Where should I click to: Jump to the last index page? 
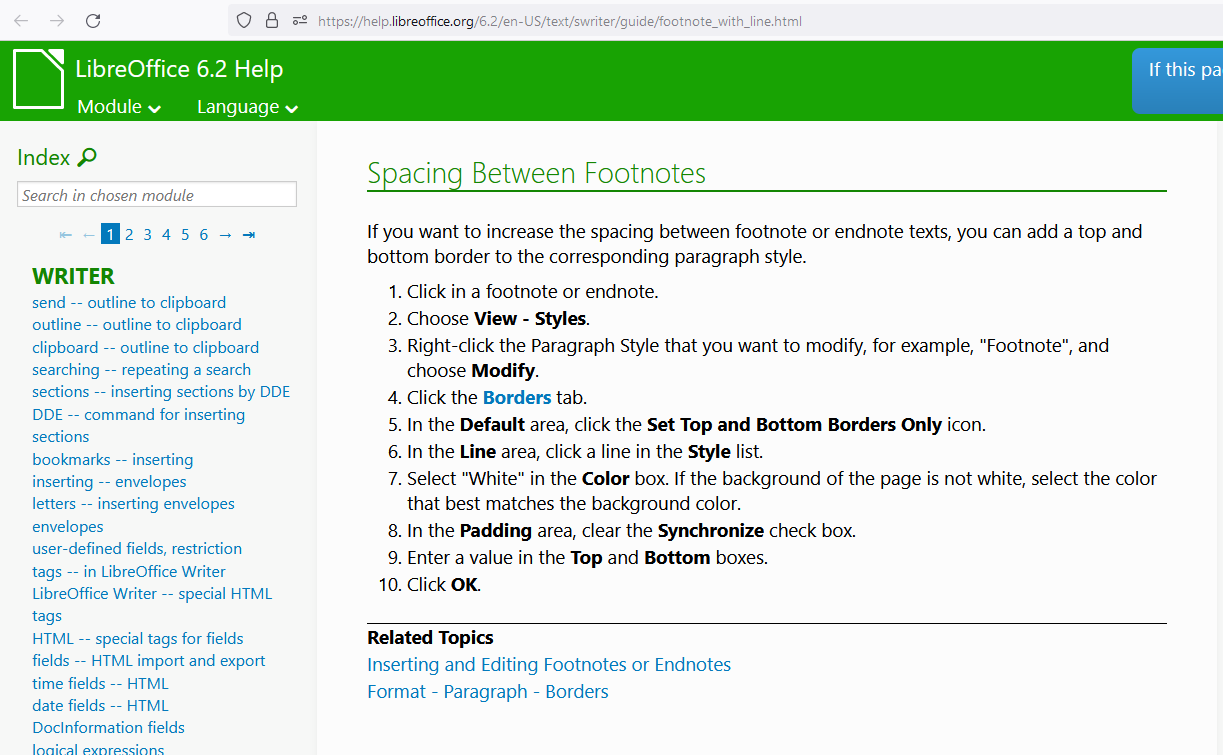coord(248,234)
